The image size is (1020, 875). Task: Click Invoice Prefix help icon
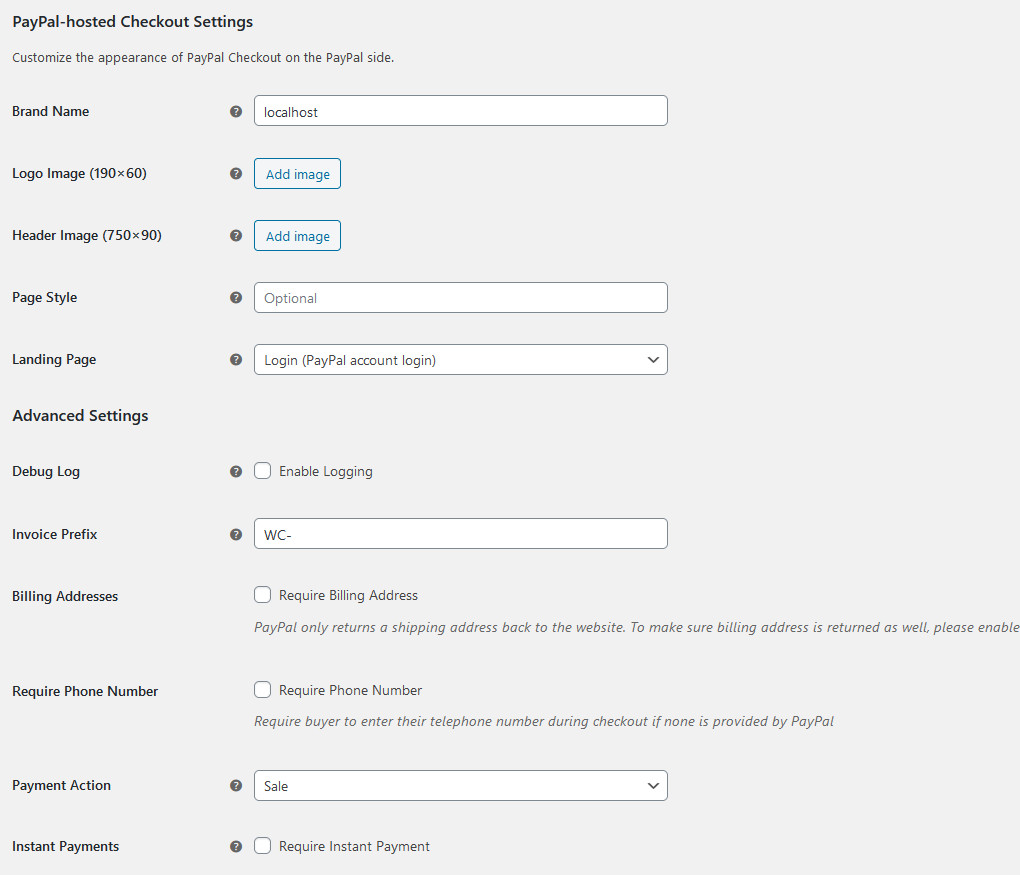click(x=236, y=534)
